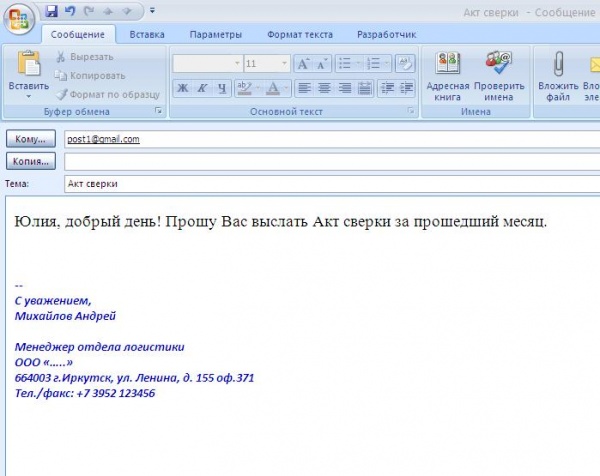Expand the numbered list style arrow
The width and height of the screenshot is (600, 476).
point(387,64)
